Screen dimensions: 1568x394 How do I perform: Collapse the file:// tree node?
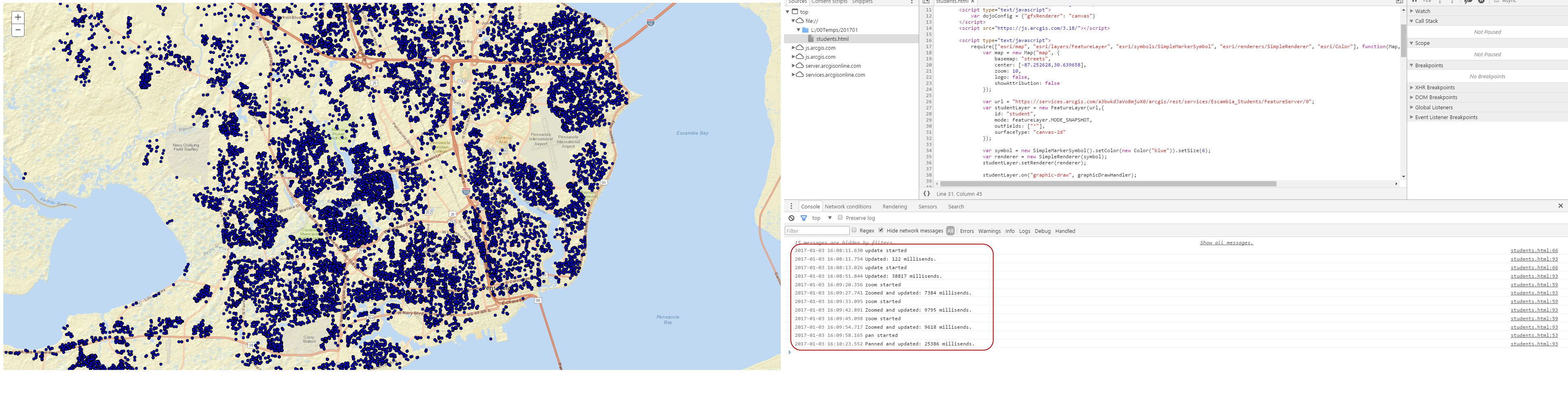coord(793,21)
